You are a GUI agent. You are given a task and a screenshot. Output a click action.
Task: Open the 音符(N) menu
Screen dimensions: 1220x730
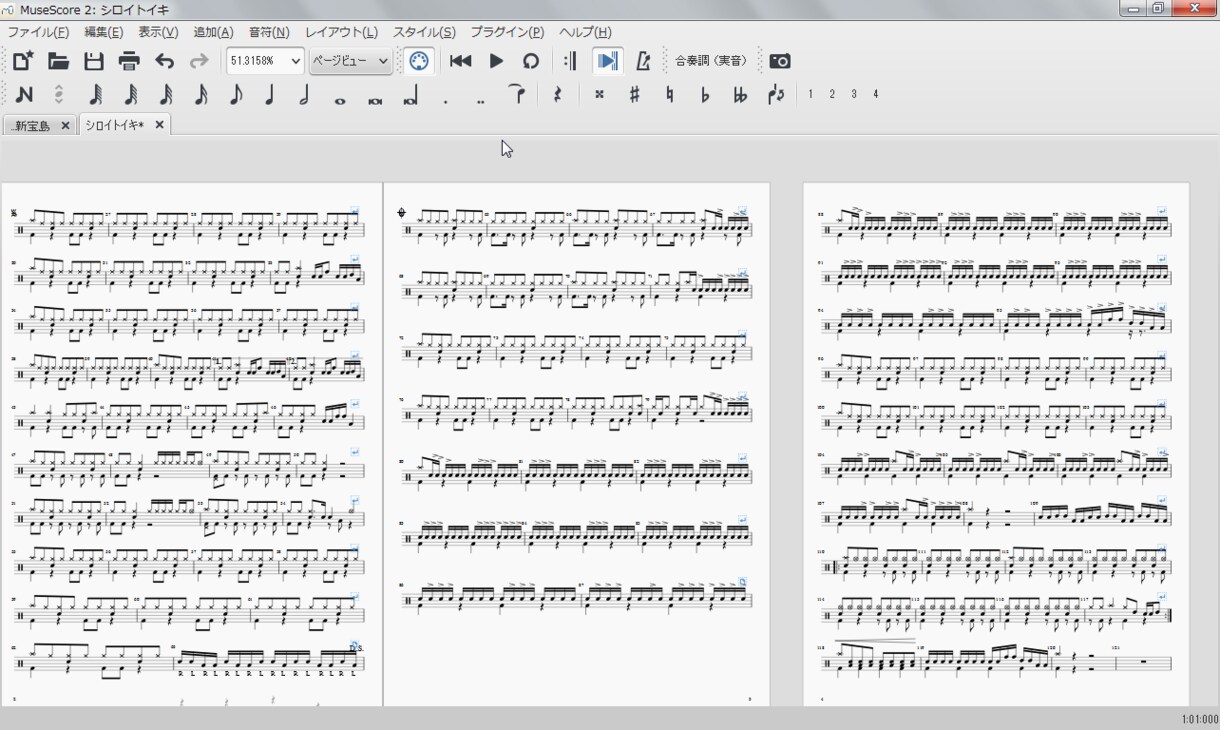pos(269,32)
